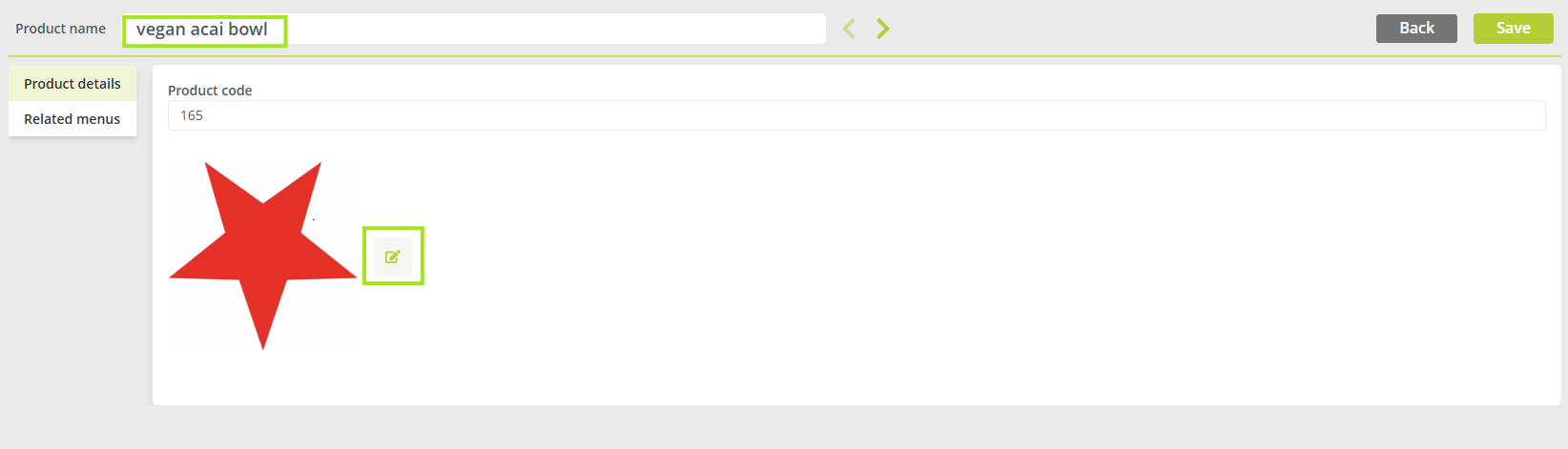Focus the Product name field
Viewport: 1568px width, 449px height.
[474, 29]
